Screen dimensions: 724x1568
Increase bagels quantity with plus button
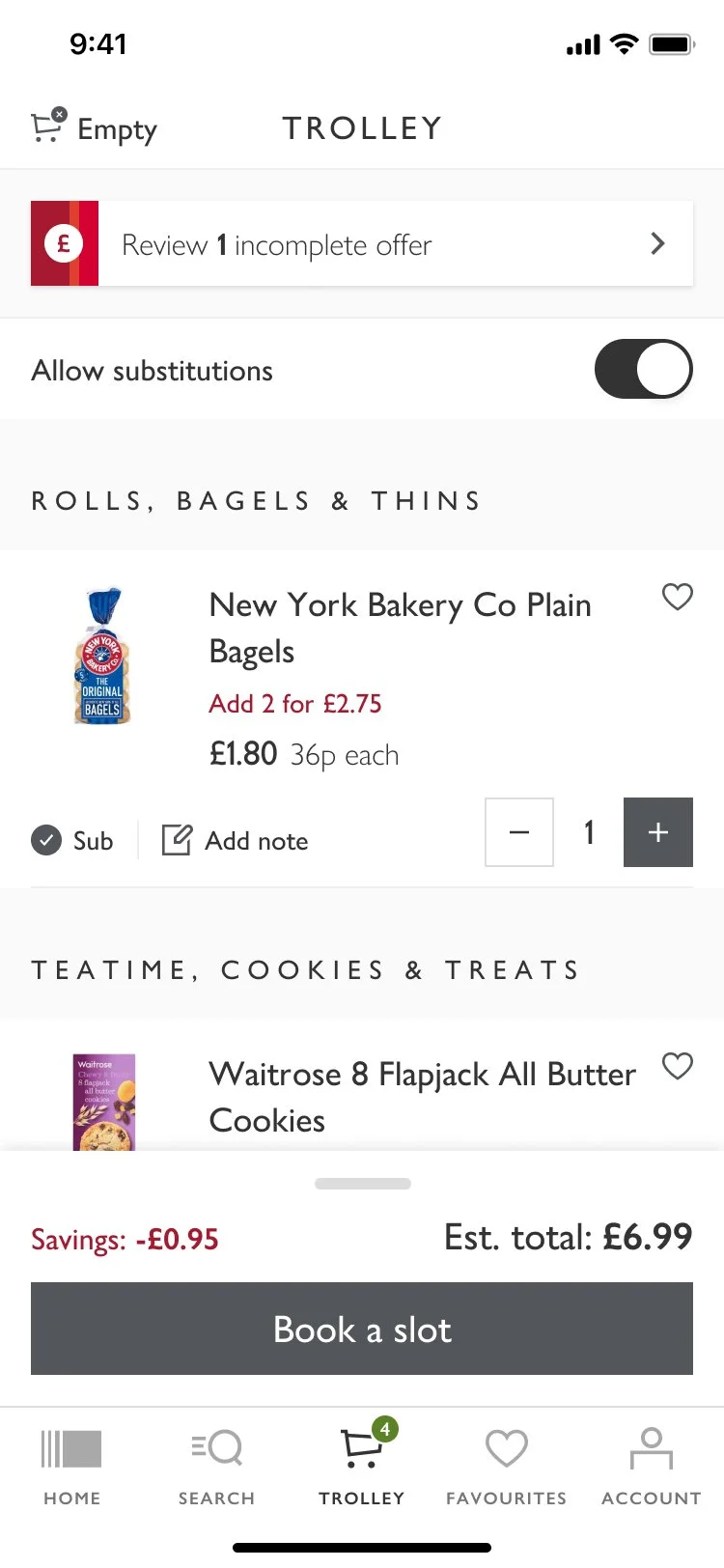point(657,832)
